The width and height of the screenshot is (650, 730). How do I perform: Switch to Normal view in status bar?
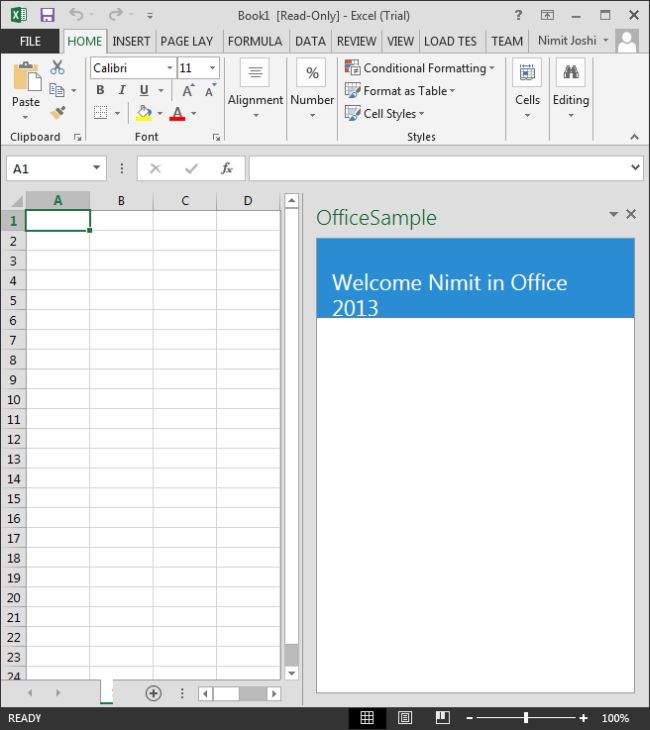pos(367,718)
